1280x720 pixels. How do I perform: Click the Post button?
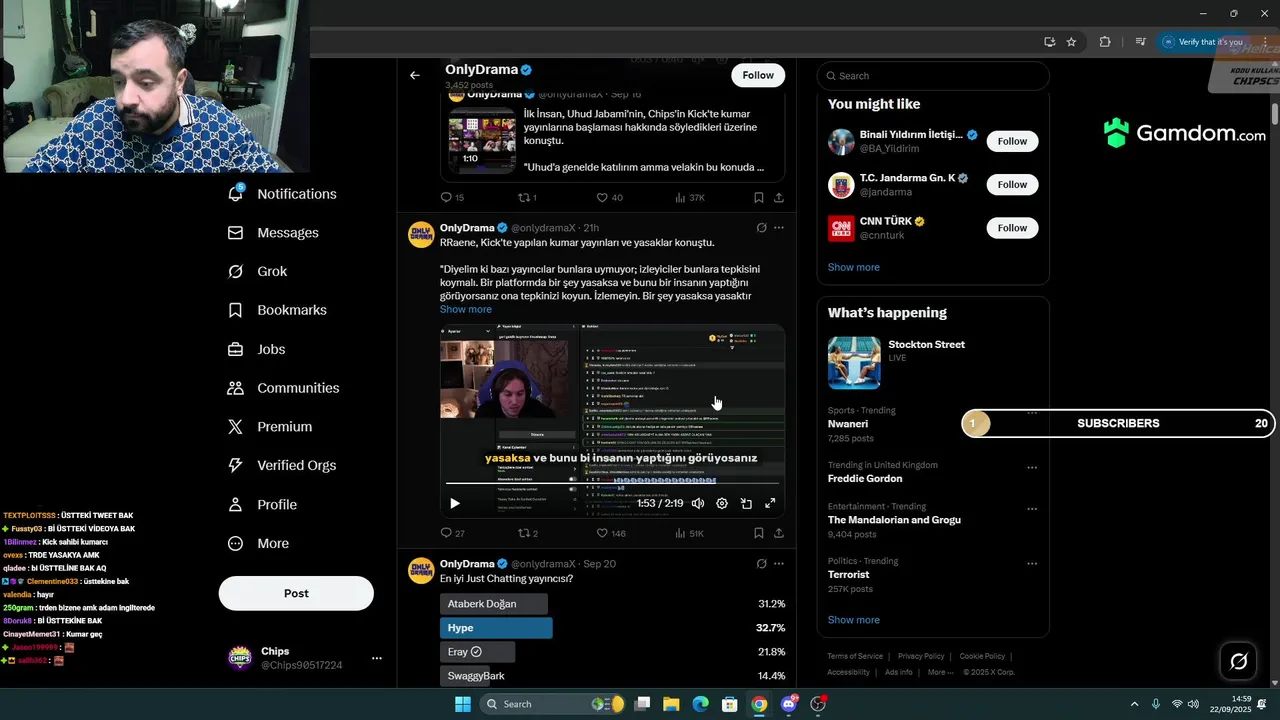click(x=296, y=593)
